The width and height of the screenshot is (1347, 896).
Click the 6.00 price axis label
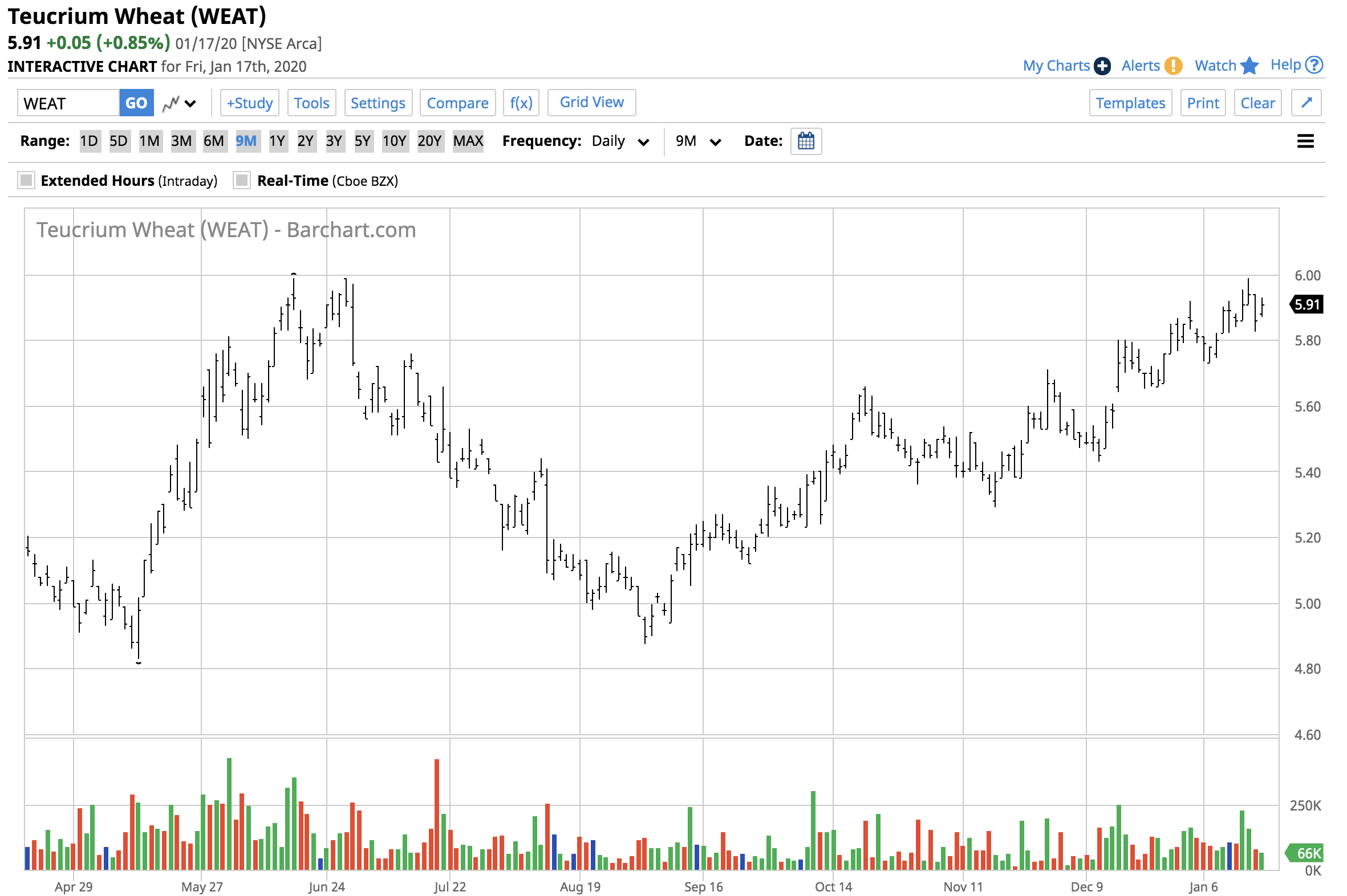click(1307, 276)
